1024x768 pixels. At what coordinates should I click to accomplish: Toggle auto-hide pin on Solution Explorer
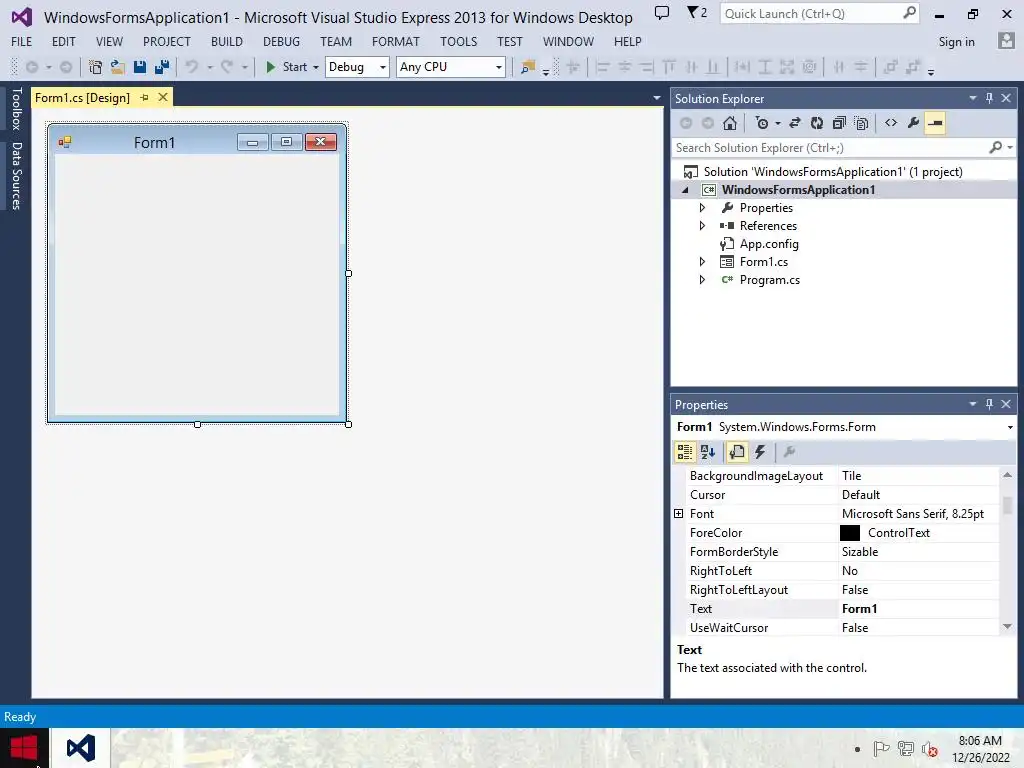[x=989, y=98]
